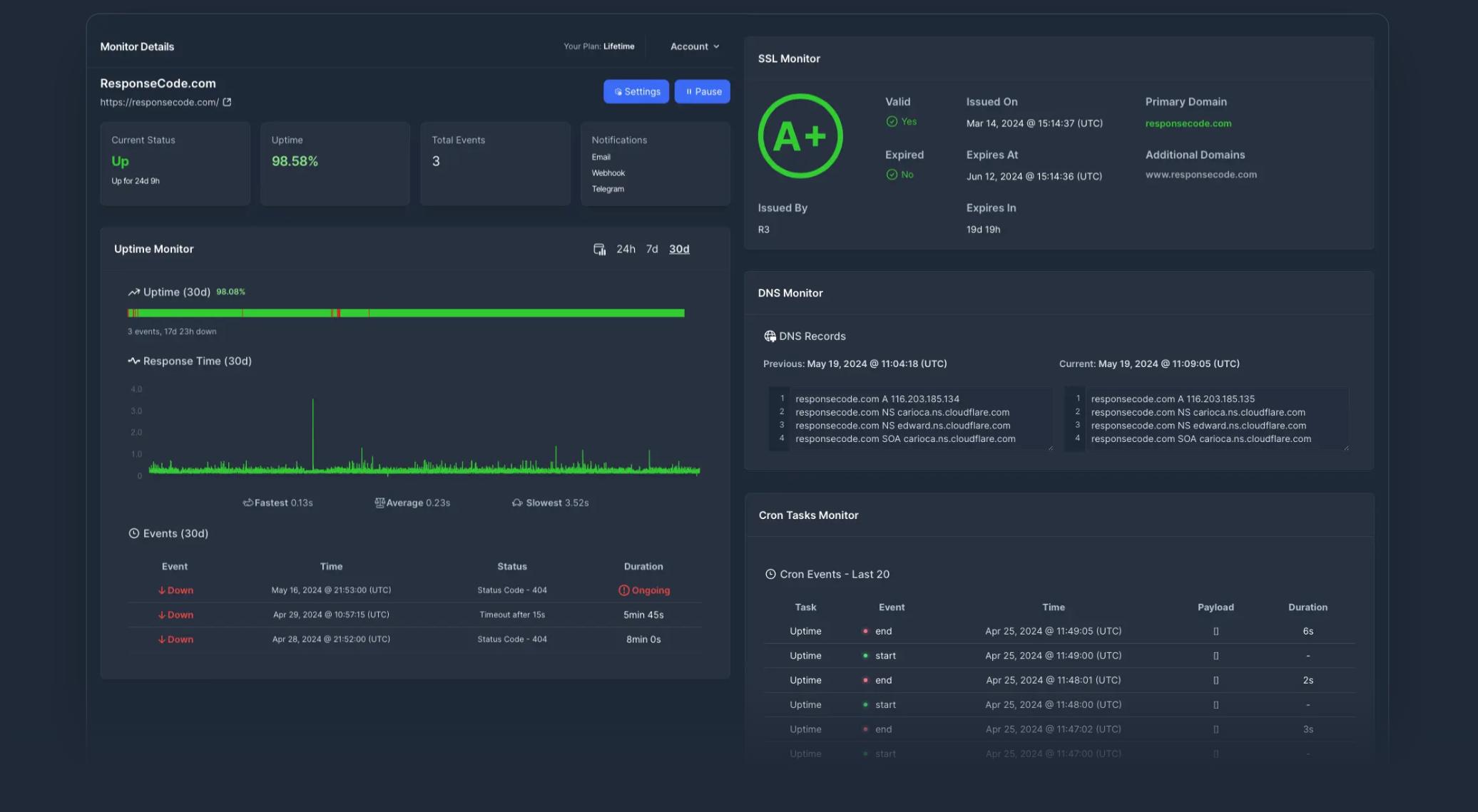Pause the ResponseCode.com monitor
This screenshot has width=1478, height=812.
coord(702,91)
